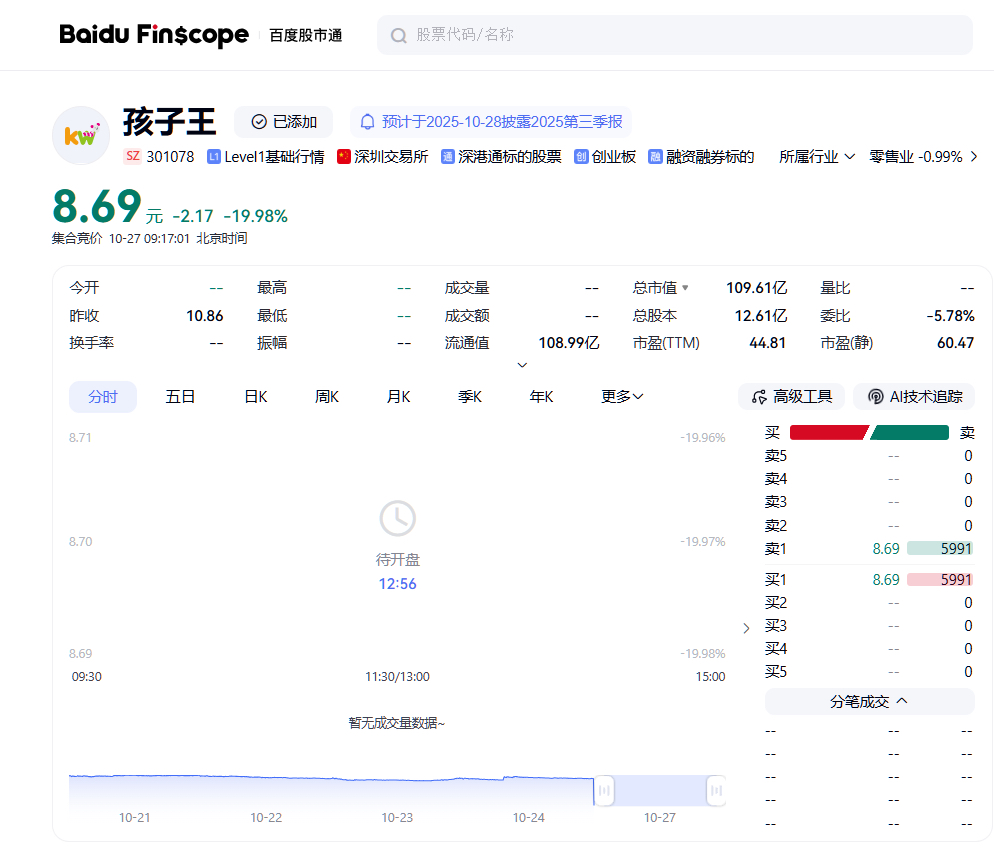994x852 pixels.
Task: Click the bell icon for earnings disclosure
Action: click(x=367, y=122)
